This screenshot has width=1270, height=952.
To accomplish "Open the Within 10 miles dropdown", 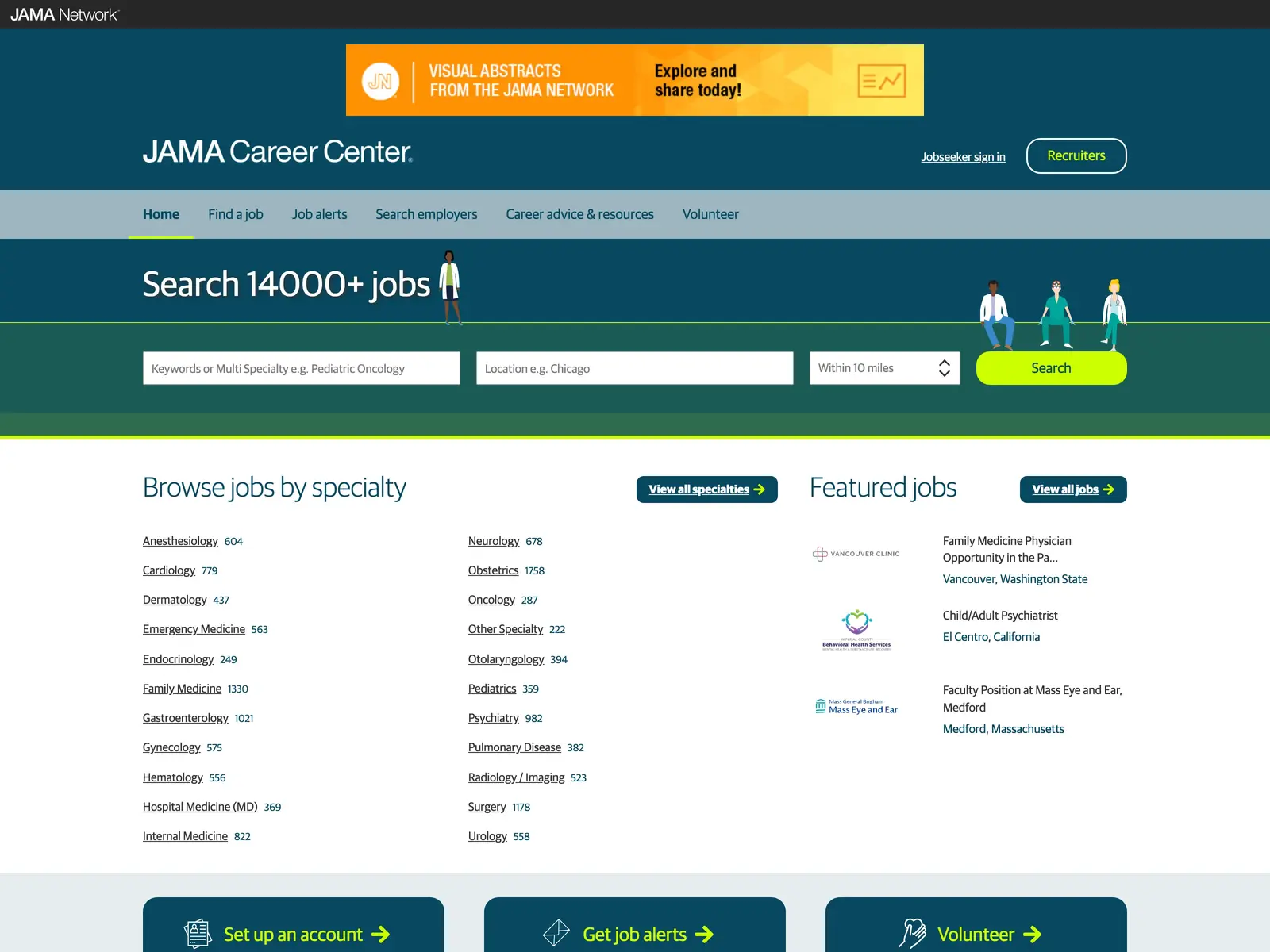I will coord(885,368).
